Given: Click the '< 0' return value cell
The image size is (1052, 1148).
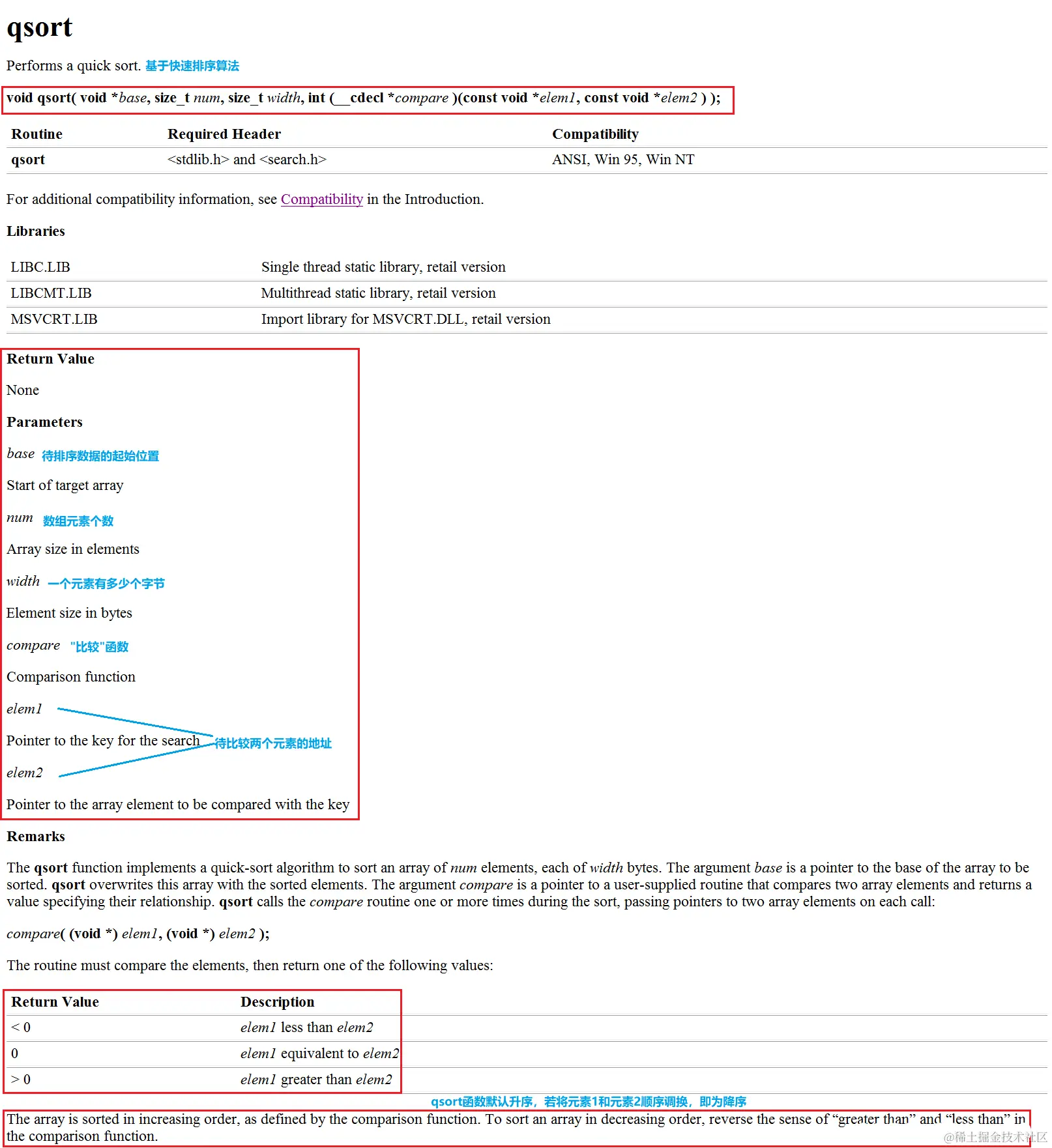Looking at the screenshot, I should coord(21,1027).
